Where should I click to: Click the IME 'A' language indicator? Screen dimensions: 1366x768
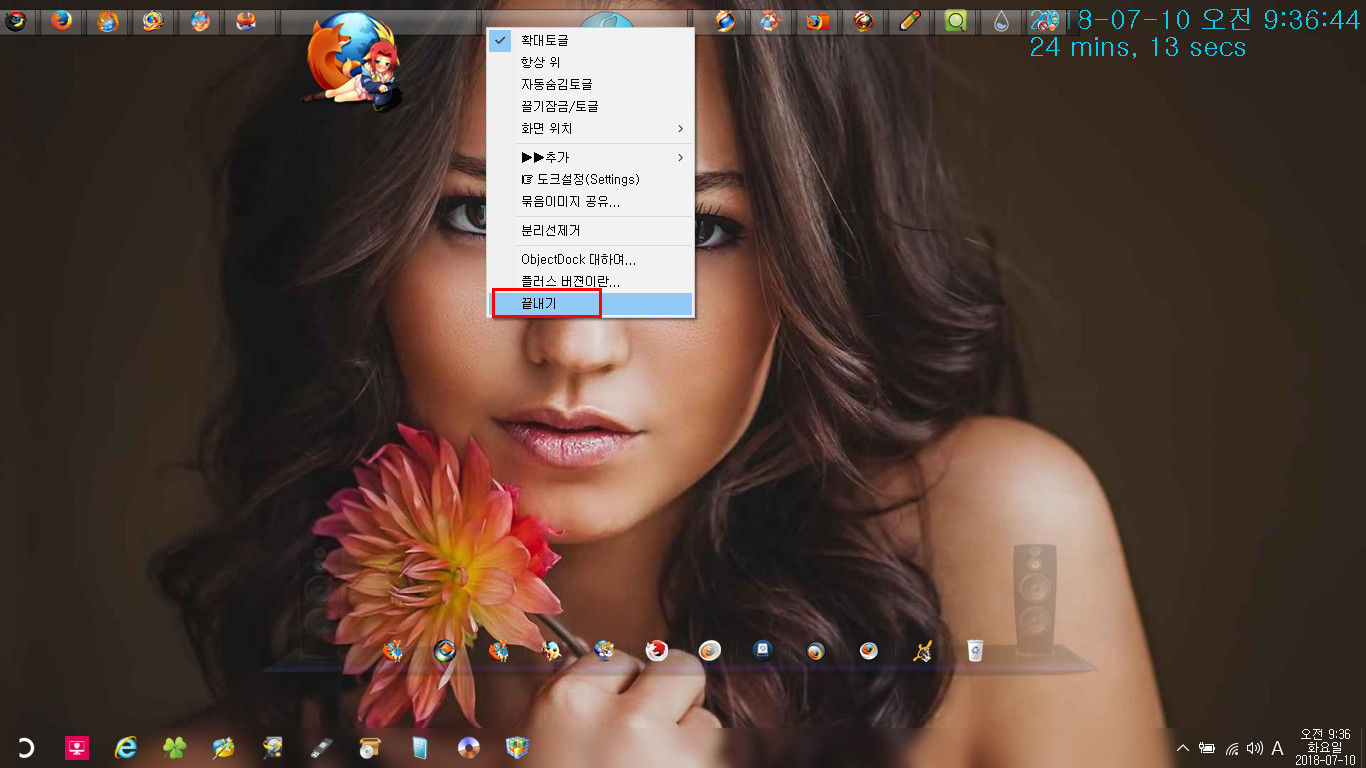[1277, 748]
